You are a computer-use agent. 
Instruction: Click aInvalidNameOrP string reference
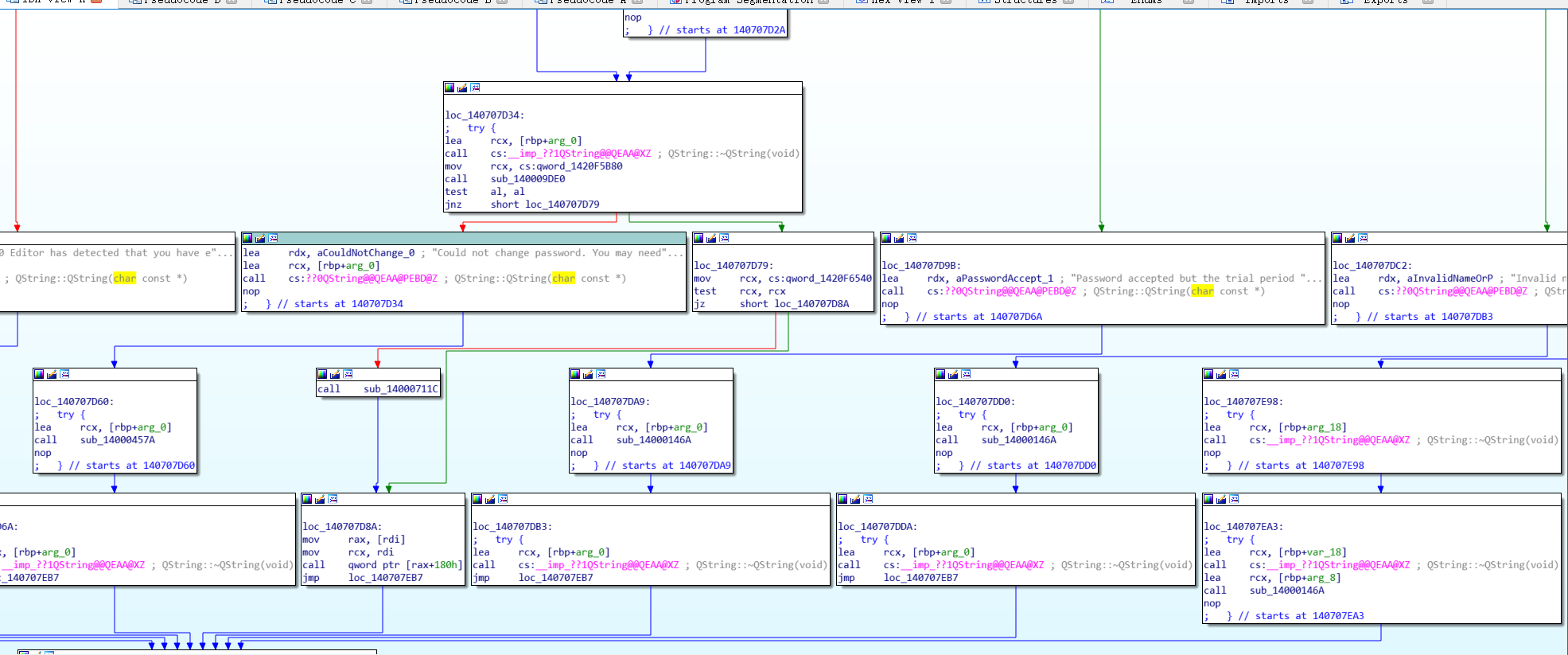tap(1449, 279)
